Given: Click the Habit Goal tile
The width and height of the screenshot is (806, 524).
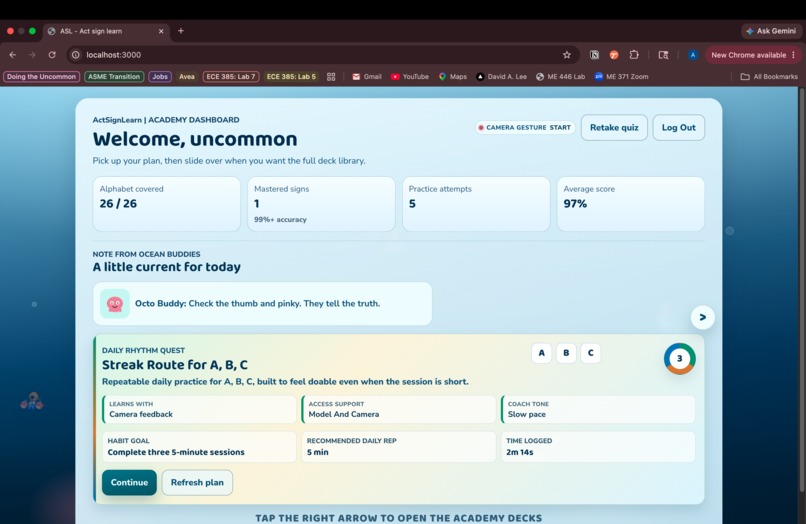Looking at the screenshot, I should tap(199, 447).
